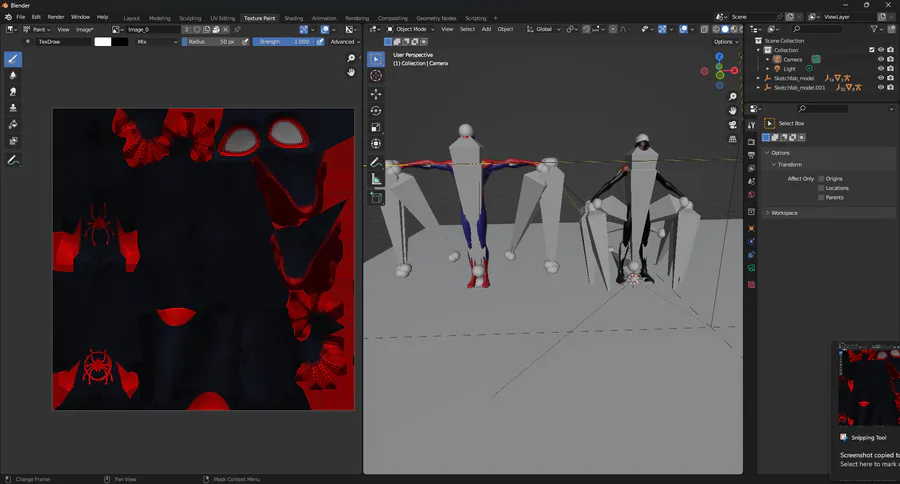Screen dimensions: 900x484
Task: Uncheck the Collection exclude checkbox
Action: [x=871, y=50]
